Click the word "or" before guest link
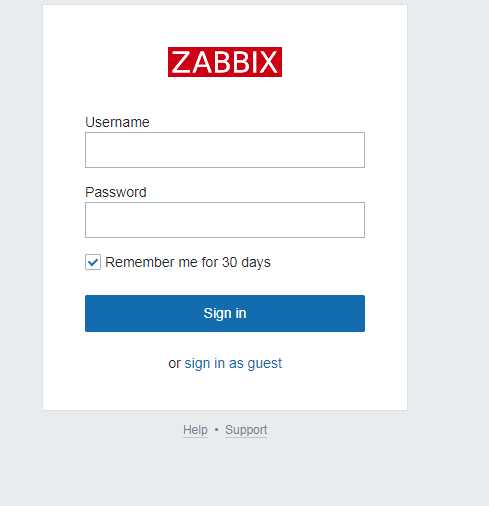This screenshot has width=489, height=506. (x=174, y=364)
